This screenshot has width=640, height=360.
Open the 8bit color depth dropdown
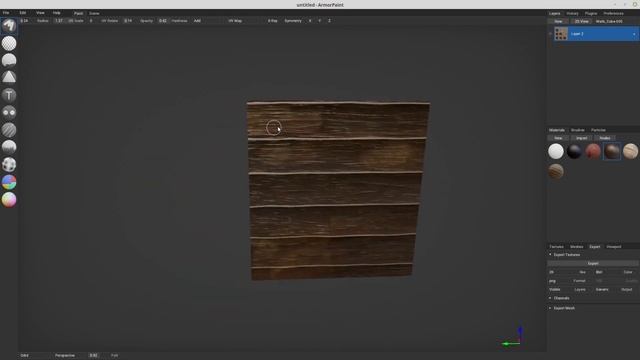(616, 272)
